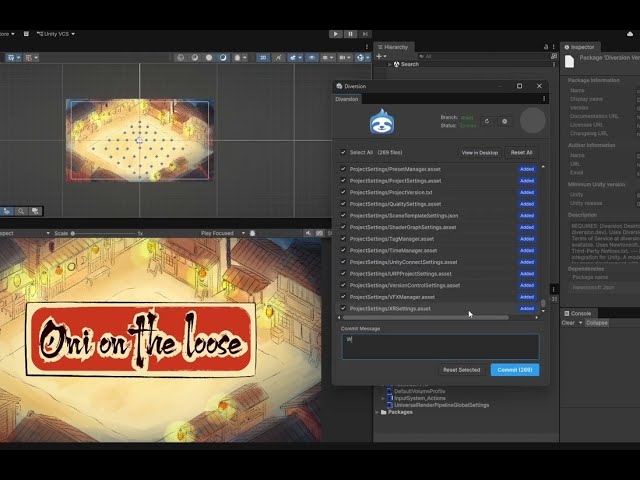This screenshot has height=480, width=640.
Task: Click the Play button in Unity toolbar
Action: click(336, 34)
